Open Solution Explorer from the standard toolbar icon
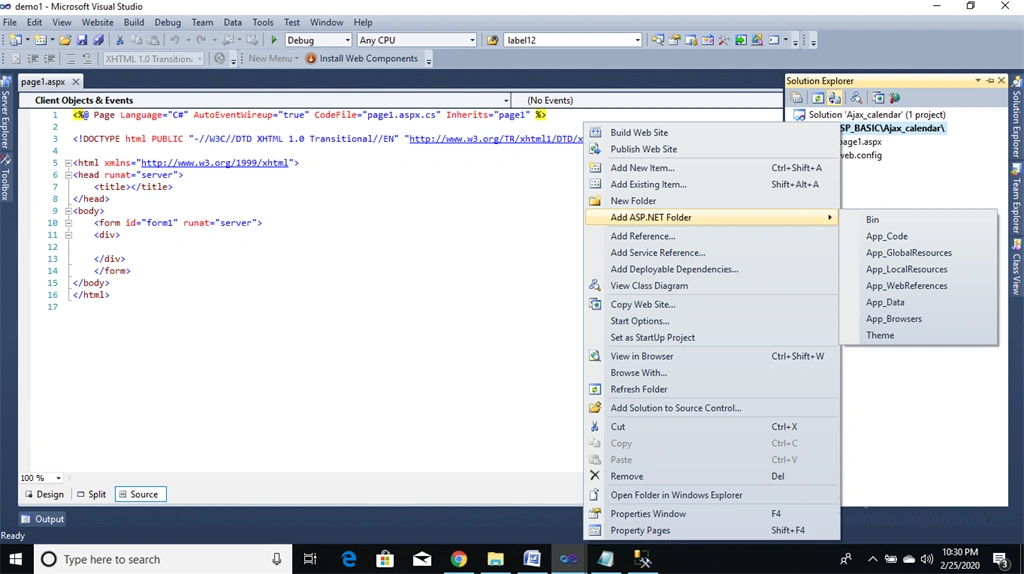Image resolution: width=1024 pixels, height=574 pixels. 658,40
